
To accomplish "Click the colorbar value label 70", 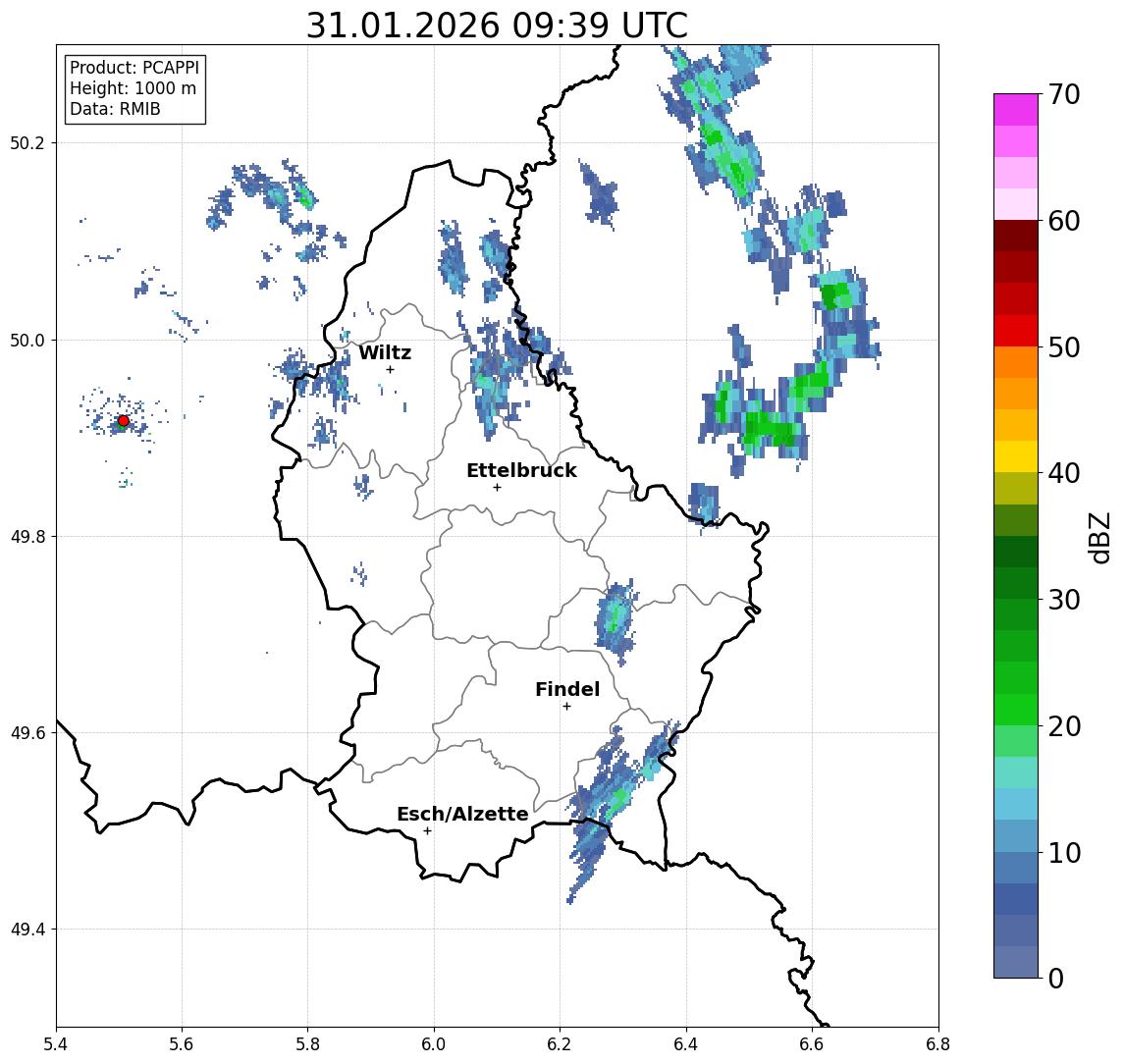I will pos(1064,94).
